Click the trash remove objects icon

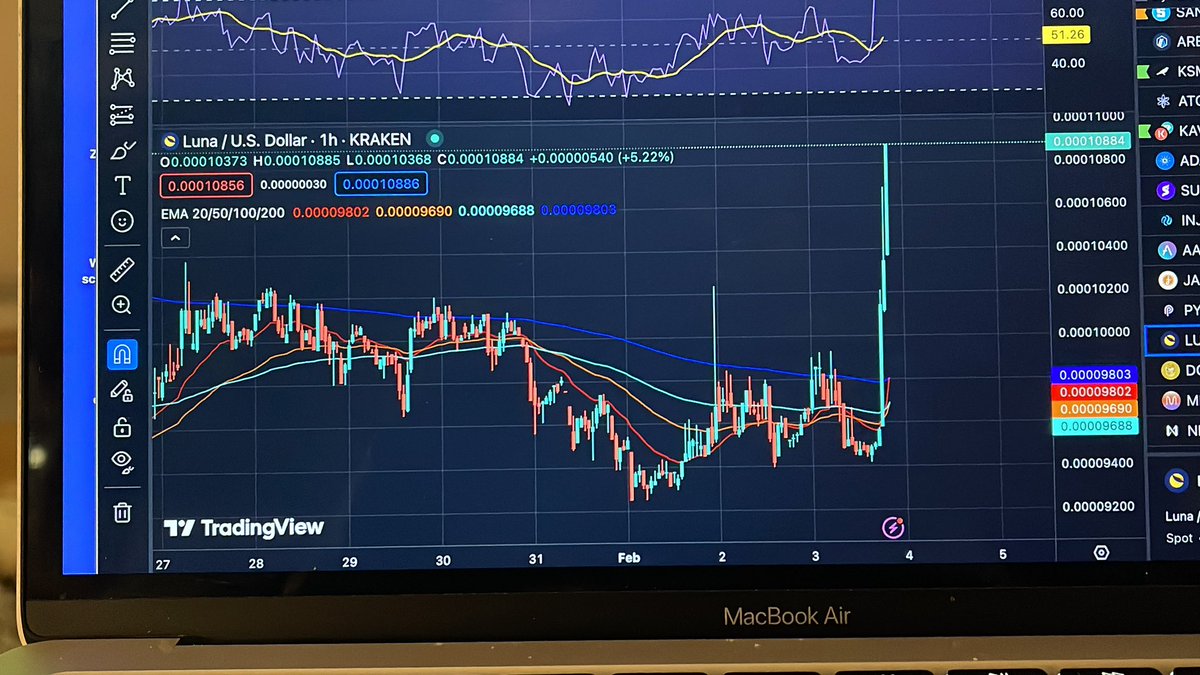click(x=122, y=512)
